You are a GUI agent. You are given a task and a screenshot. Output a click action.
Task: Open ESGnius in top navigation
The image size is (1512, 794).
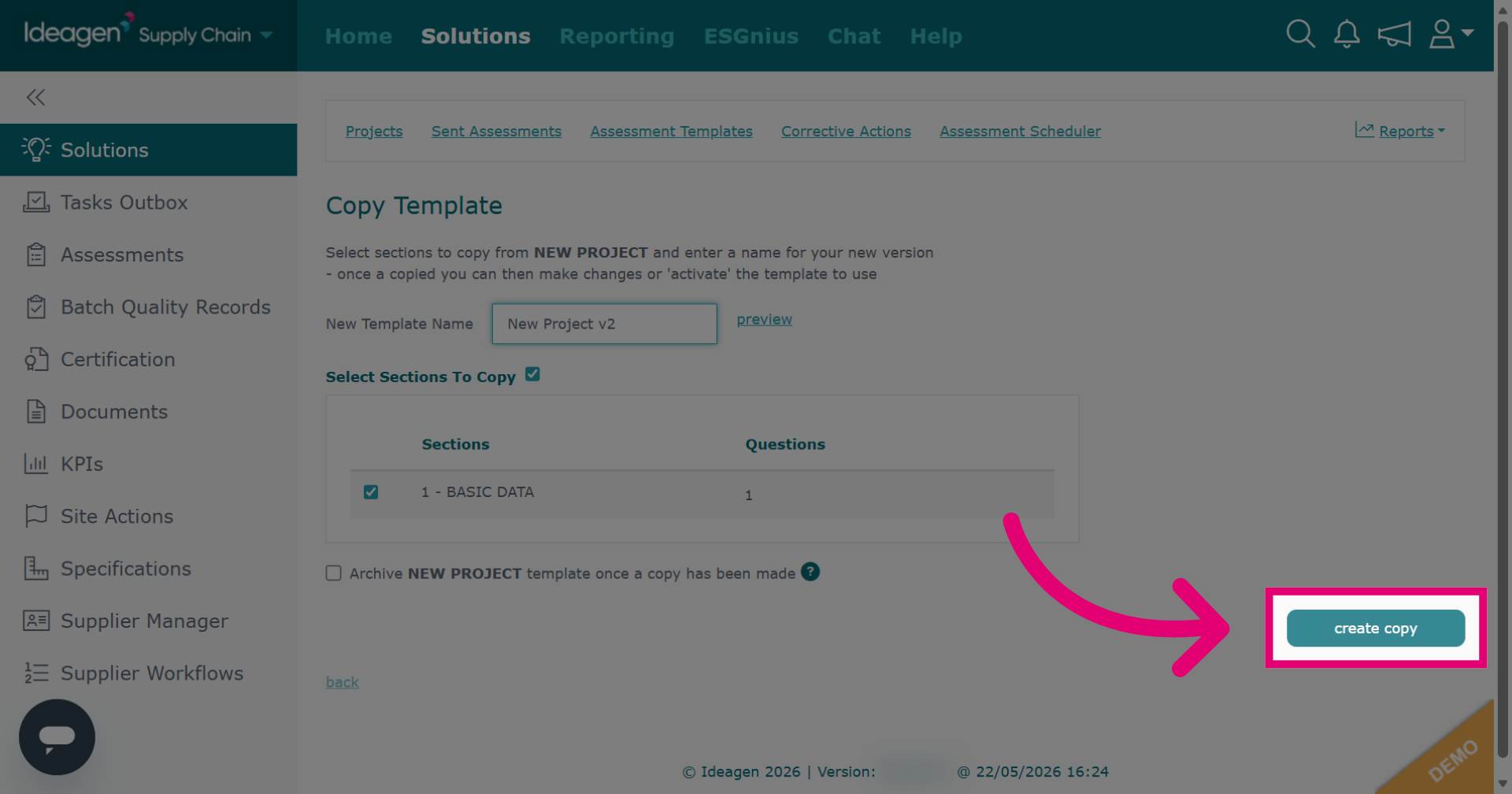(751, 36)
